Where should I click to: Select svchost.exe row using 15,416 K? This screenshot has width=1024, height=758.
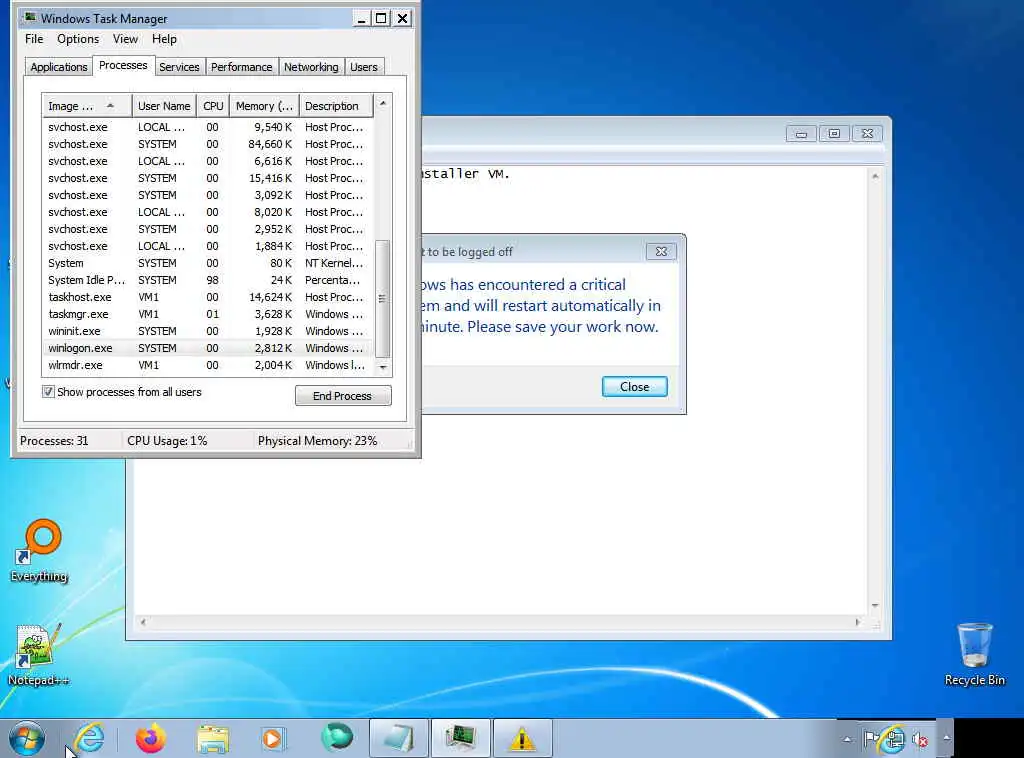click(x=208, y=178)
